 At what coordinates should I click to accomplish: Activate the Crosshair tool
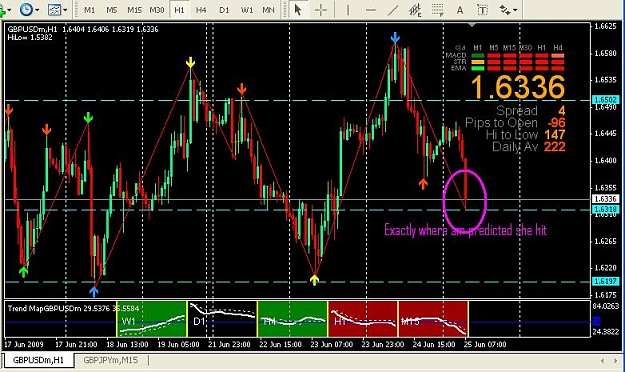tap(320, 10)
